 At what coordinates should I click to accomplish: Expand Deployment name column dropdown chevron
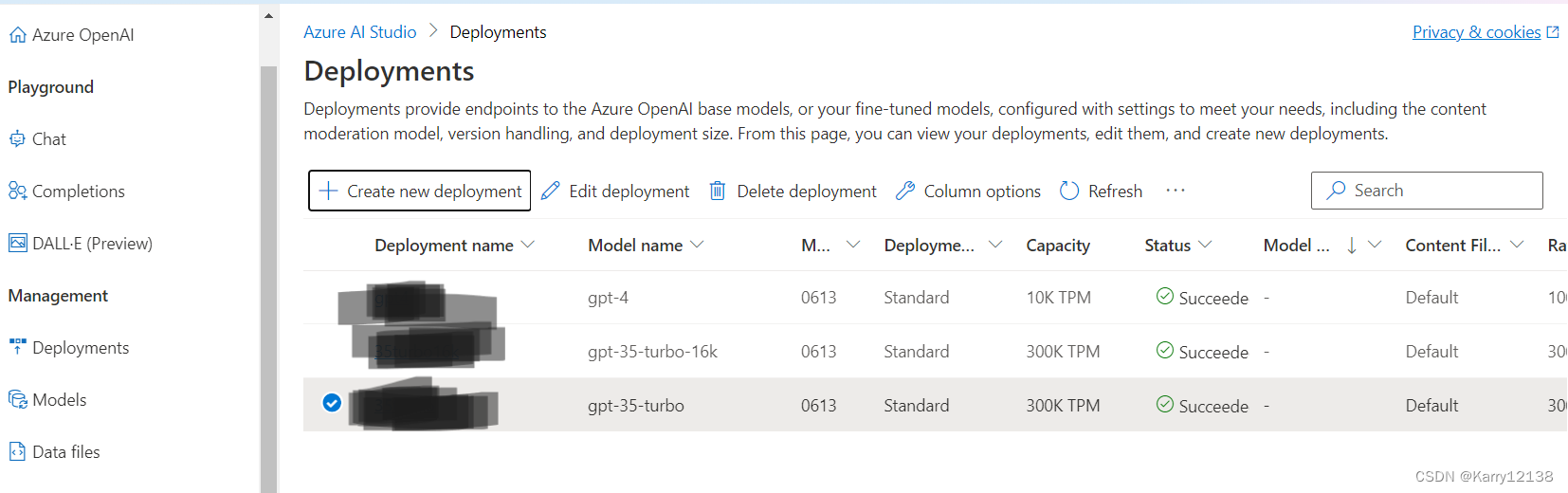528,245
